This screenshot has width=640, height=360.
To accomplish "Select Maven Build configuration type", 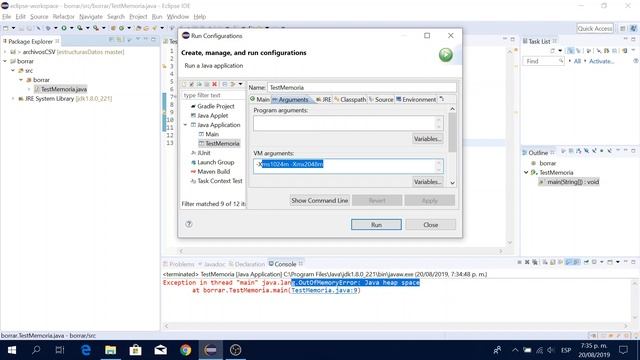I will click(210, 172).
